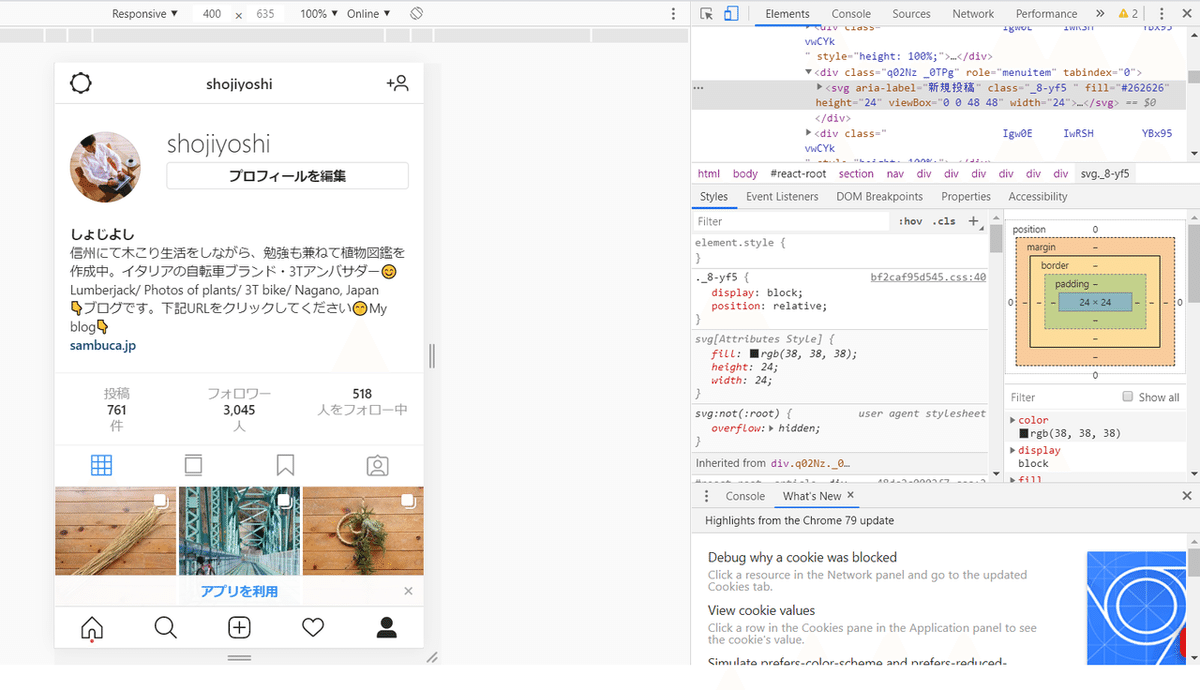This screenshot has width=1200, height=690.
Task: Switch to the Console tab
Action: pyautogui.click(x=851, y=14)
